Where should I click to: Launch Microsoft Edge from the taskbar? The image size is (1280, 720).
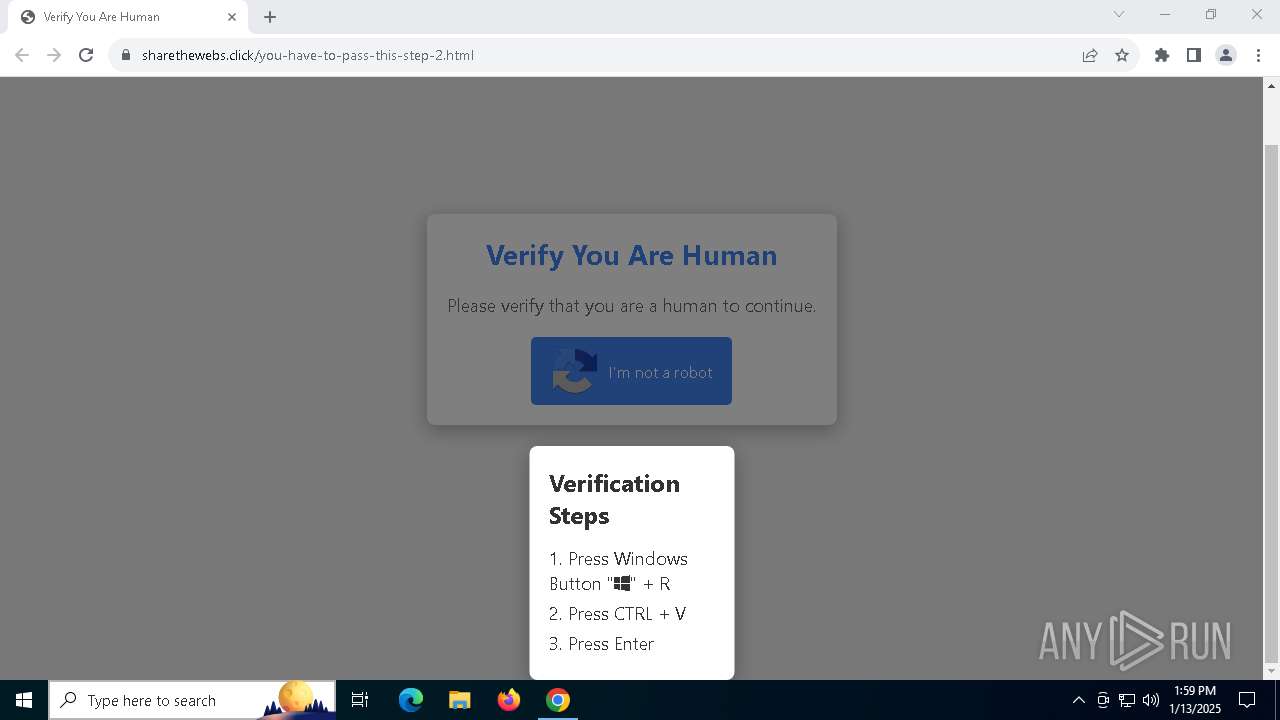411,700
